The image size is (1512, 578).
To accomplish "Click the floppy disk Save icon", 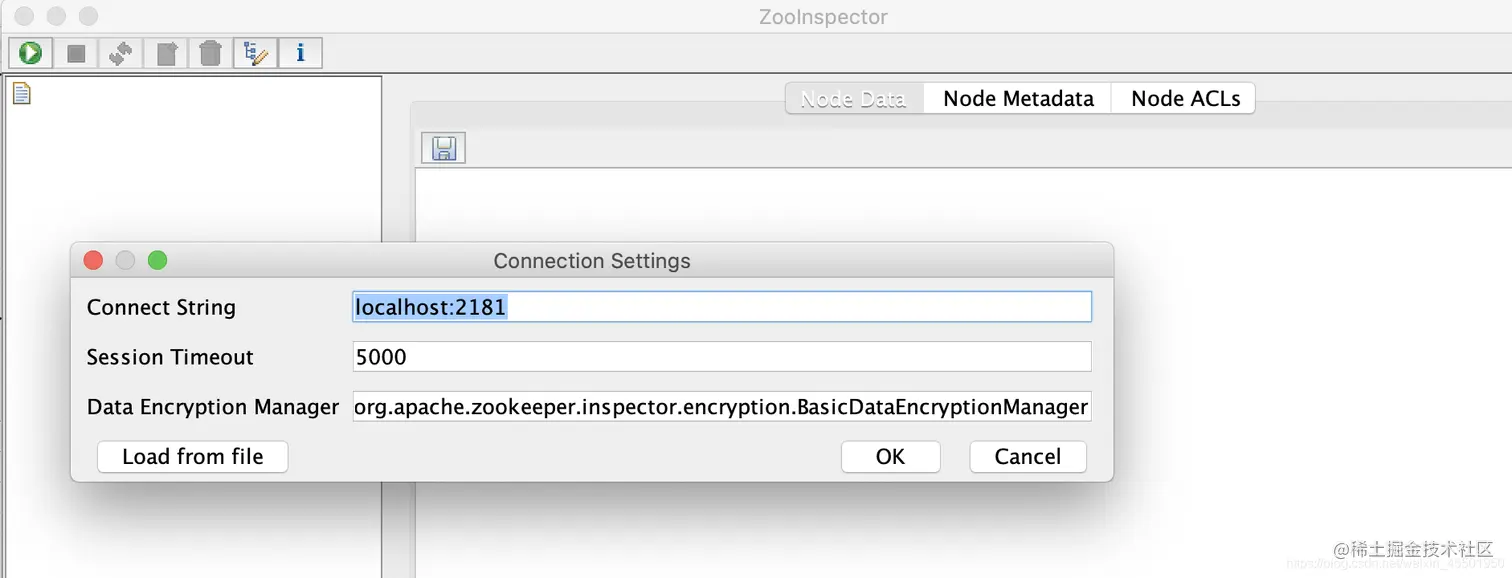I will pyautogui.click(x=443, y=148).
